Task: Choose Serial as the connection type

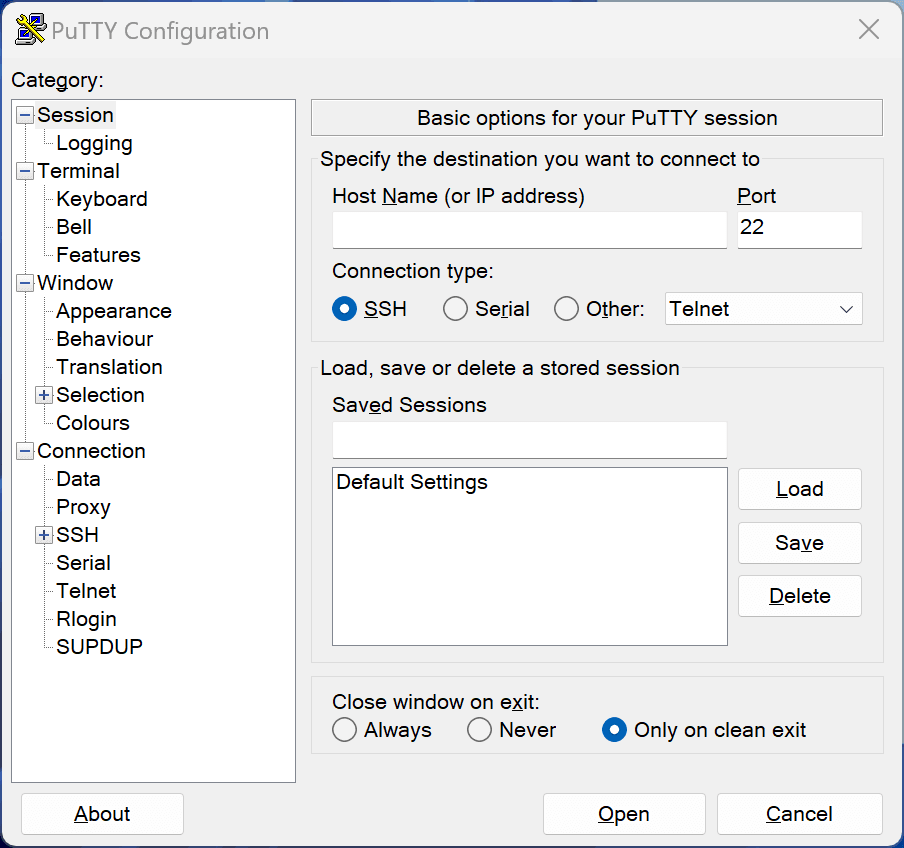Action: pos(455,309)
